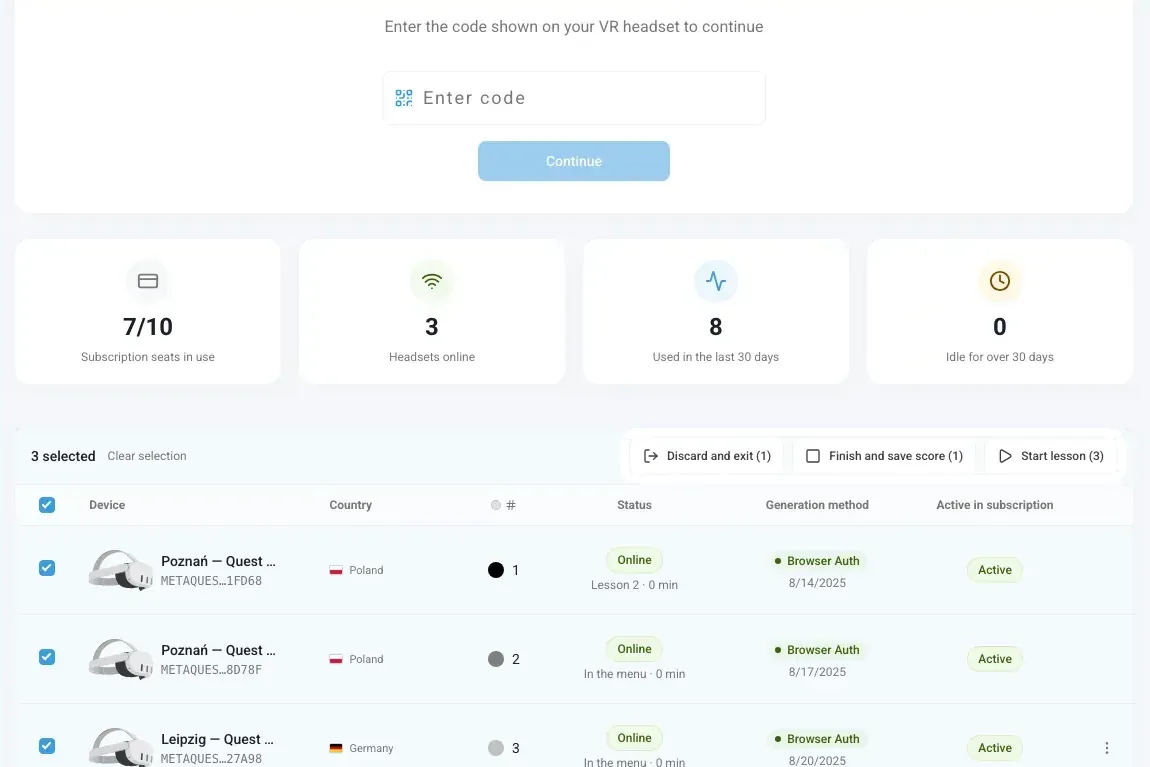This screenshot has height=767, width=1150.
Task: Click the clock icon for idle headsets
Action: click(x=1000, y=281)
